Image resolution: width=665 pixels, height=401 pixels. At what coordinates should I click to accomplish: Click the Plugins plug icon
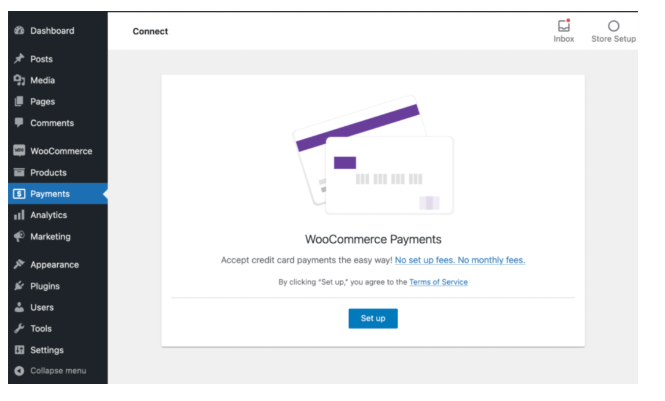pyautogui.click(x=17, y=286)
